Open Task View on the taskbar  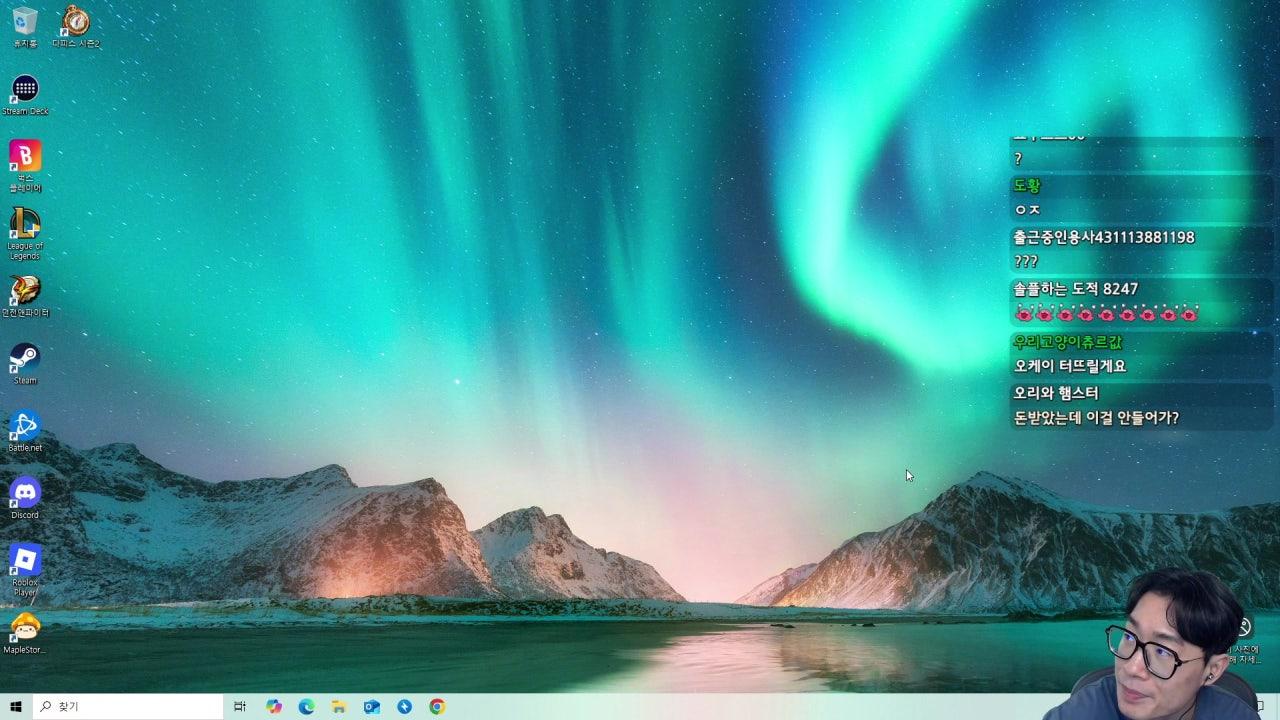point(240,706)
